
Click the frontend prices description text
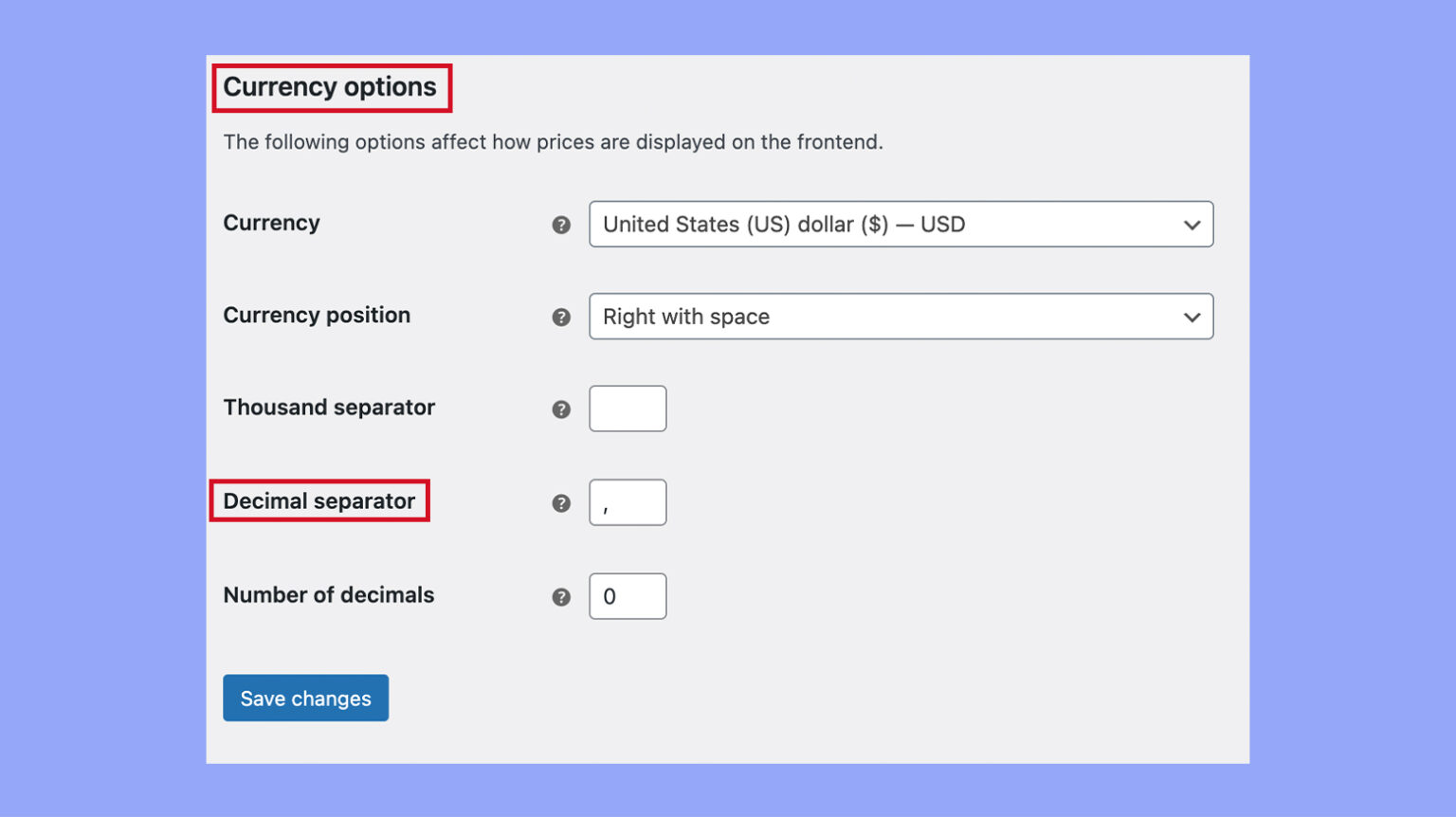553,142
